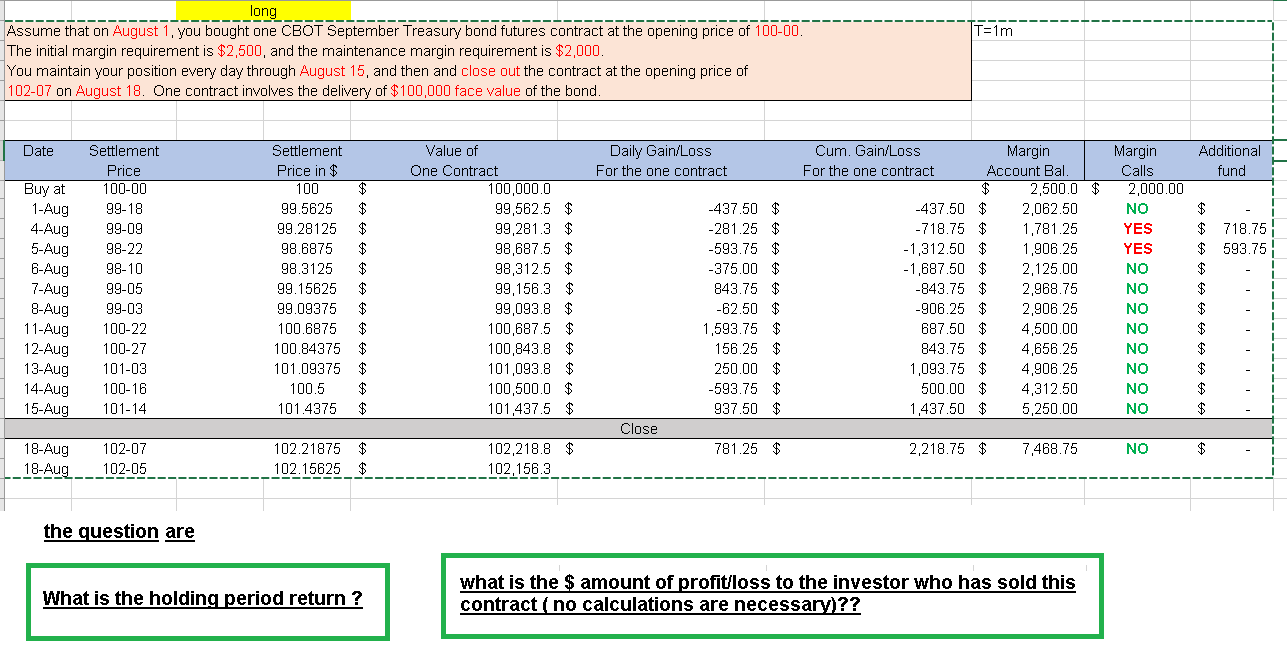Screen dimensions: 1287x664
Task: Select the '12-Aug' date cell
Action: (x=47, y=349)
